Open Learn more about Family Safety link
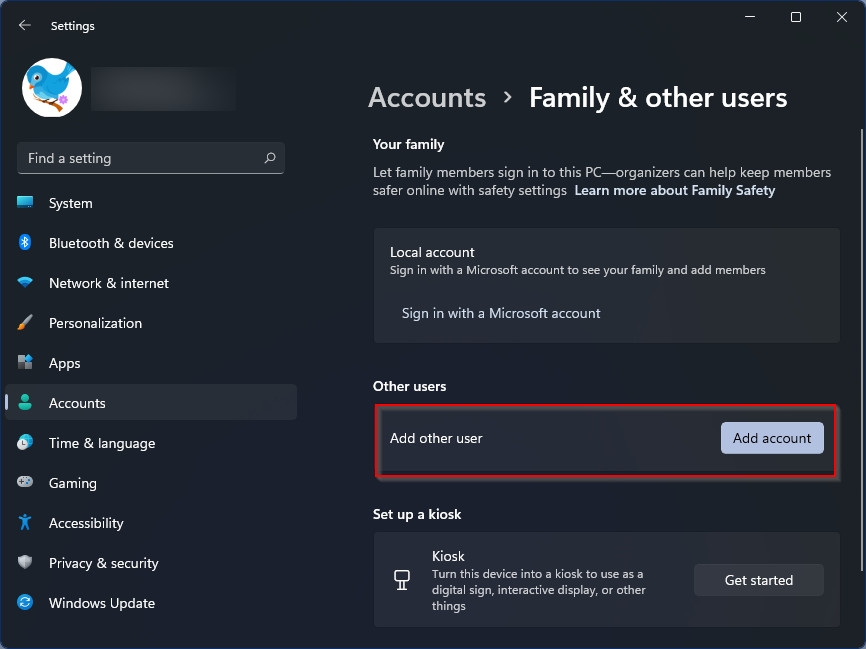866x649 pixels. click(x=675, y=191)
